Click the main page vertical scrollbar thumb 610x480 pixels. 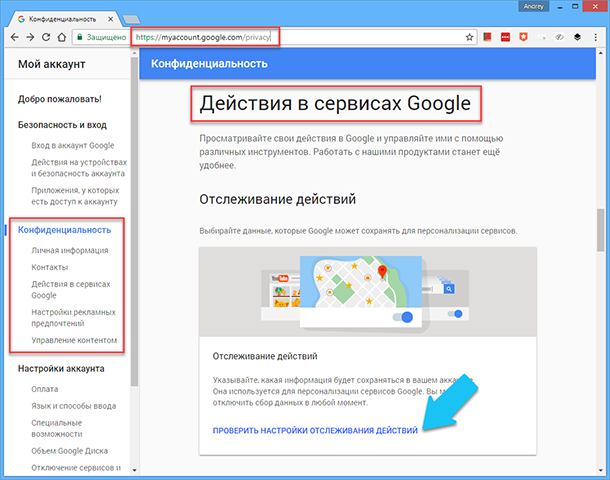pos(600,230)
